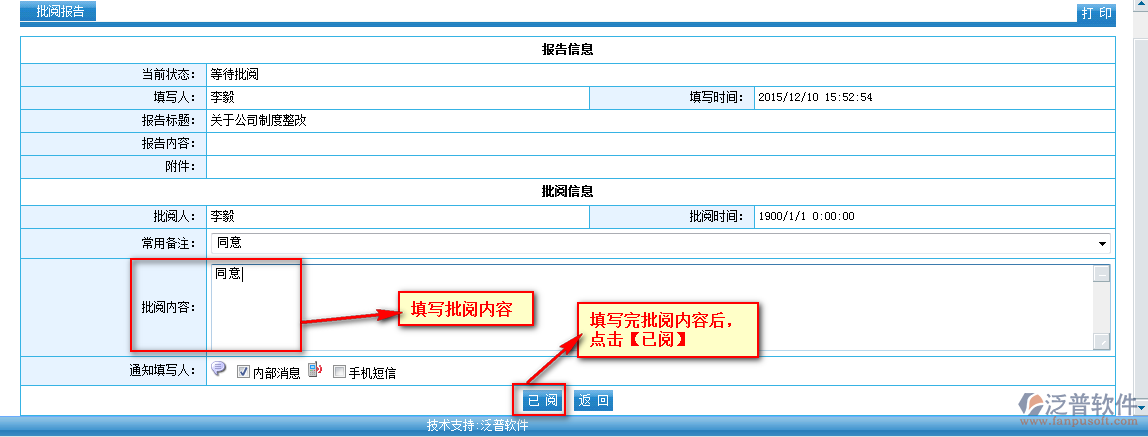Submit review with 已阅 button
This screenshot has height=437, width=1148.
click(x=543, y=401)
